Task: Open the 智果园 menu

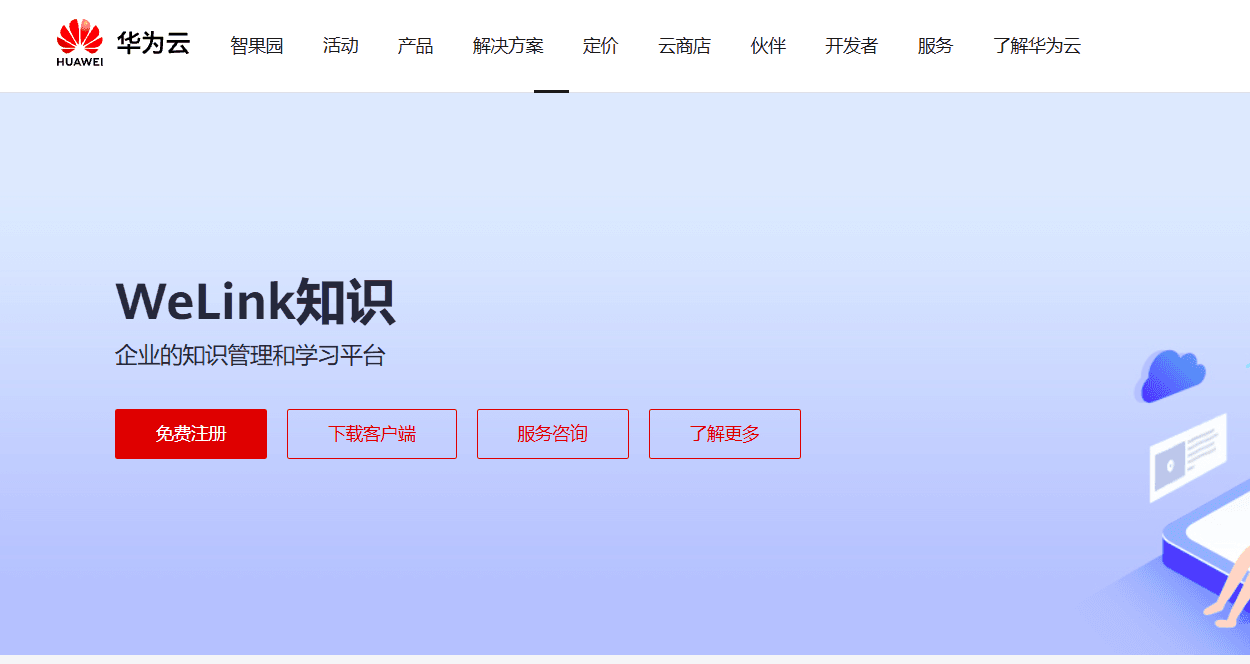Action: [x=257, y=46]
